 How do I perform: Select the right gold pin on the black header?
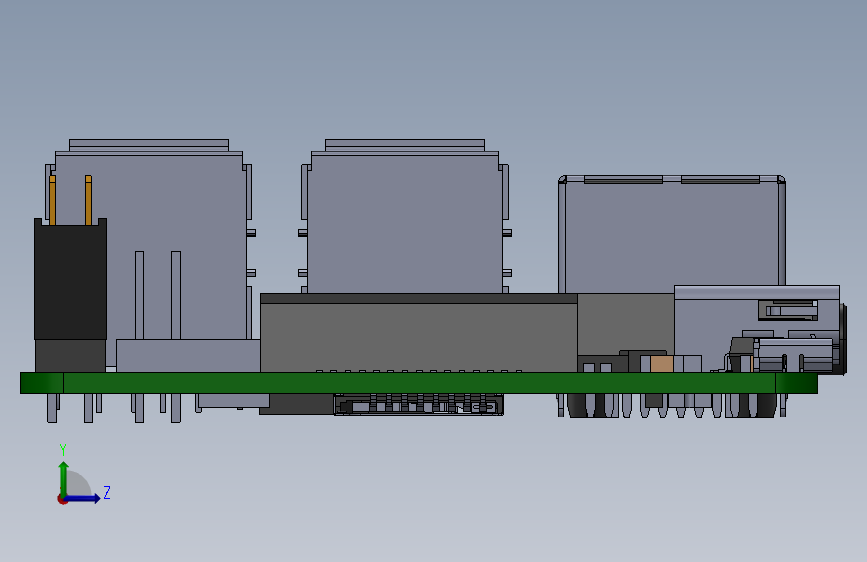click(x=88, y=200)
